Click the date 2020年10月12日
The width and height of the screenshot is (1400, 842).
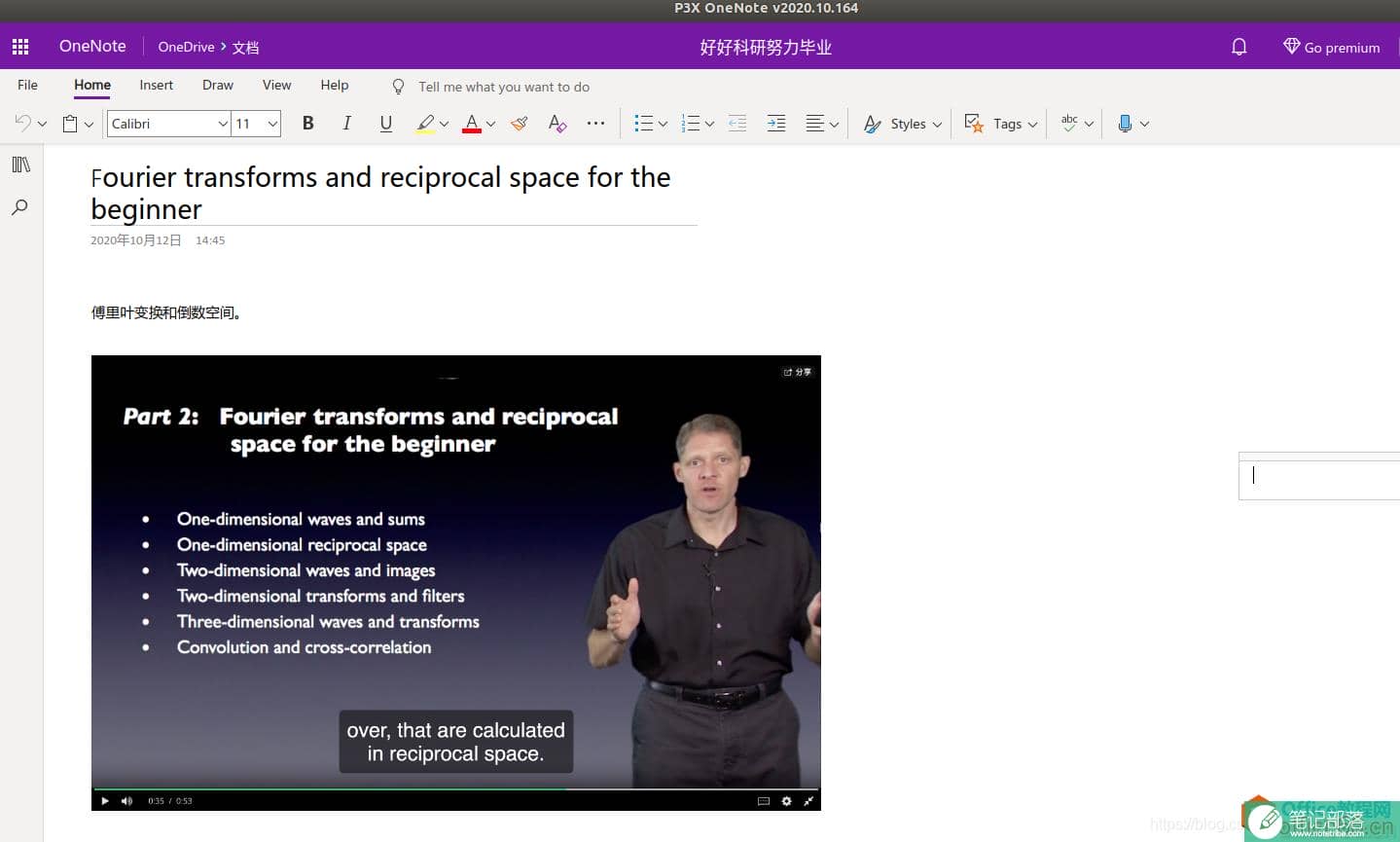coord(136,240)
